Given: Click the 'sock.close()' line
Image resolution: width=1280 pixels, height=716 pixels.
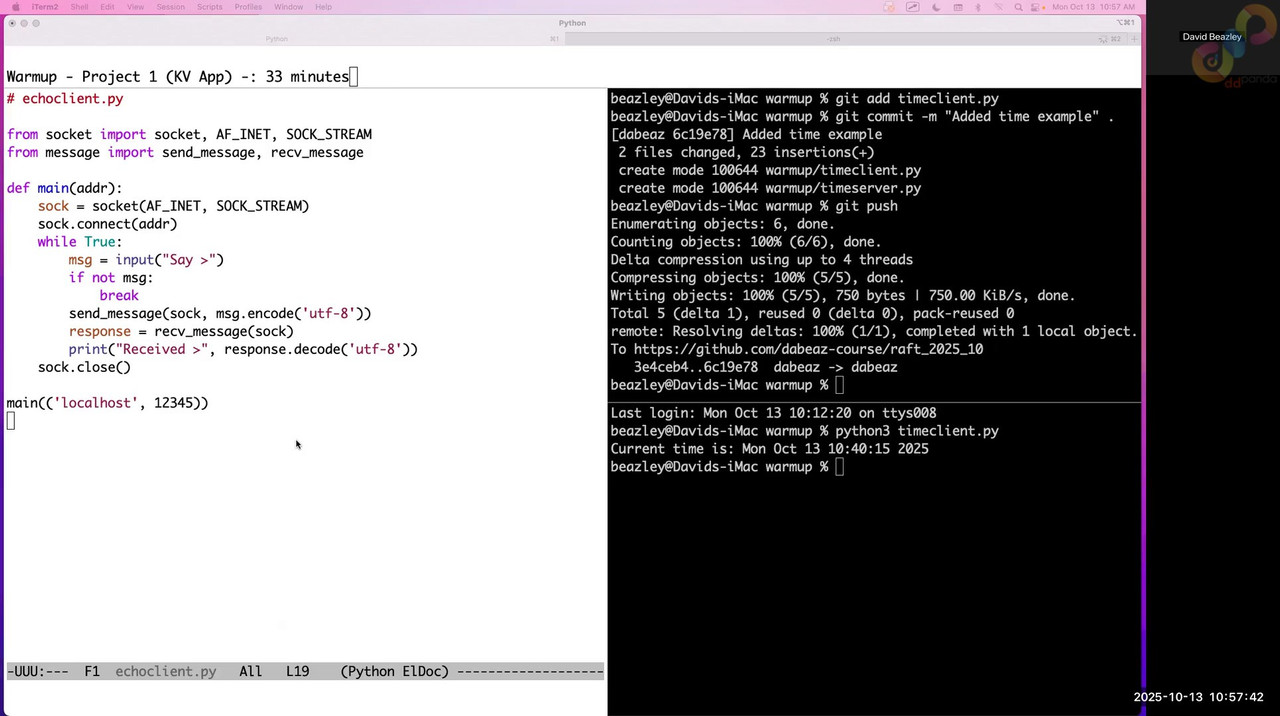Looking at the screenshot, I should 84,367.
